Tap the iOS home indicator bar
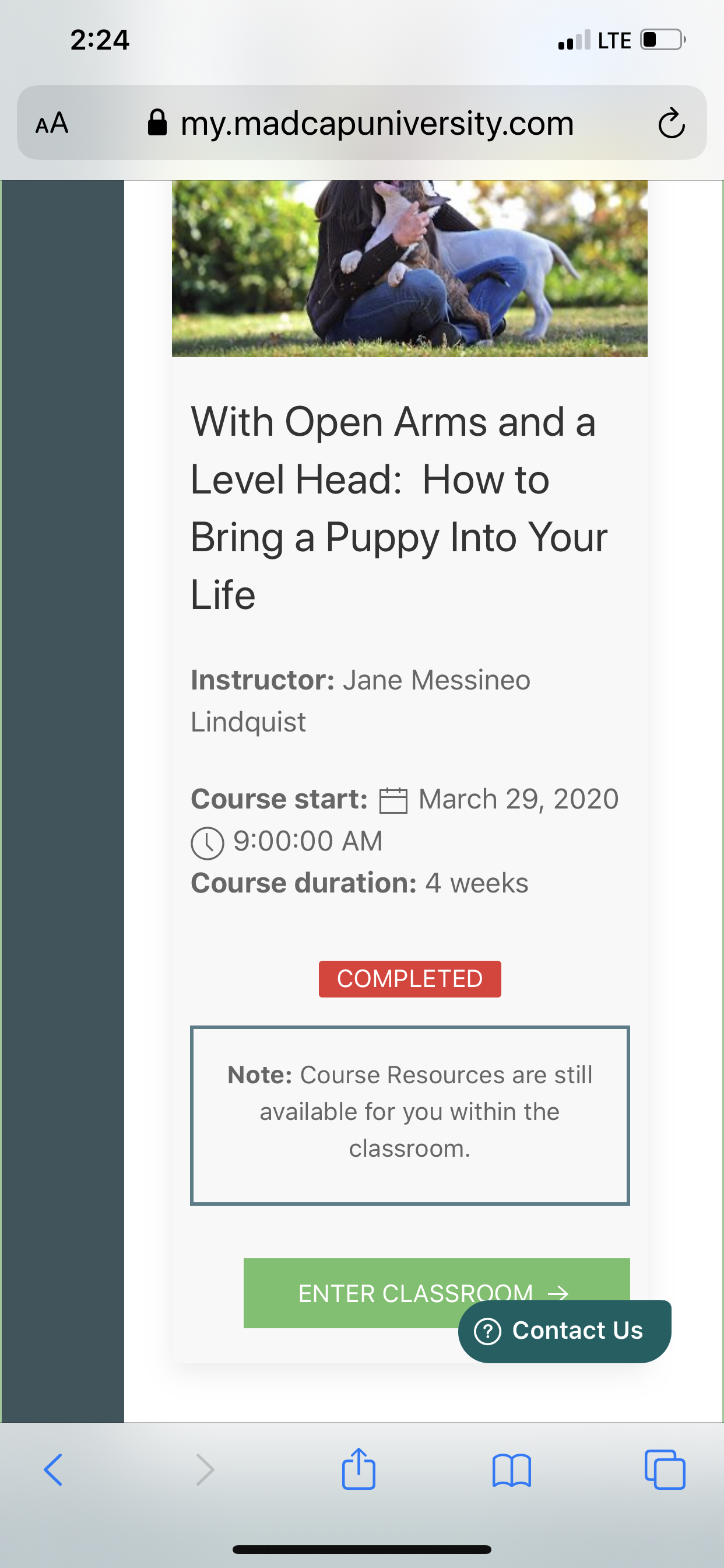The image size is (724, 1568). point(362,1549)
